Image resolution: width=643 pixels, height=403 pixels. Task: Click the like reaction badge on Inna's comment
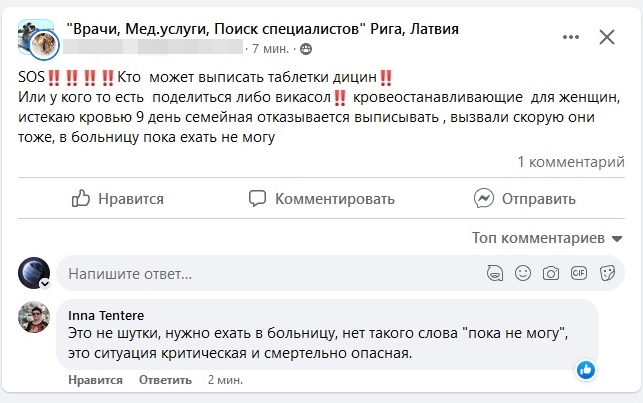pyautogui.click(x=587, y=370)
